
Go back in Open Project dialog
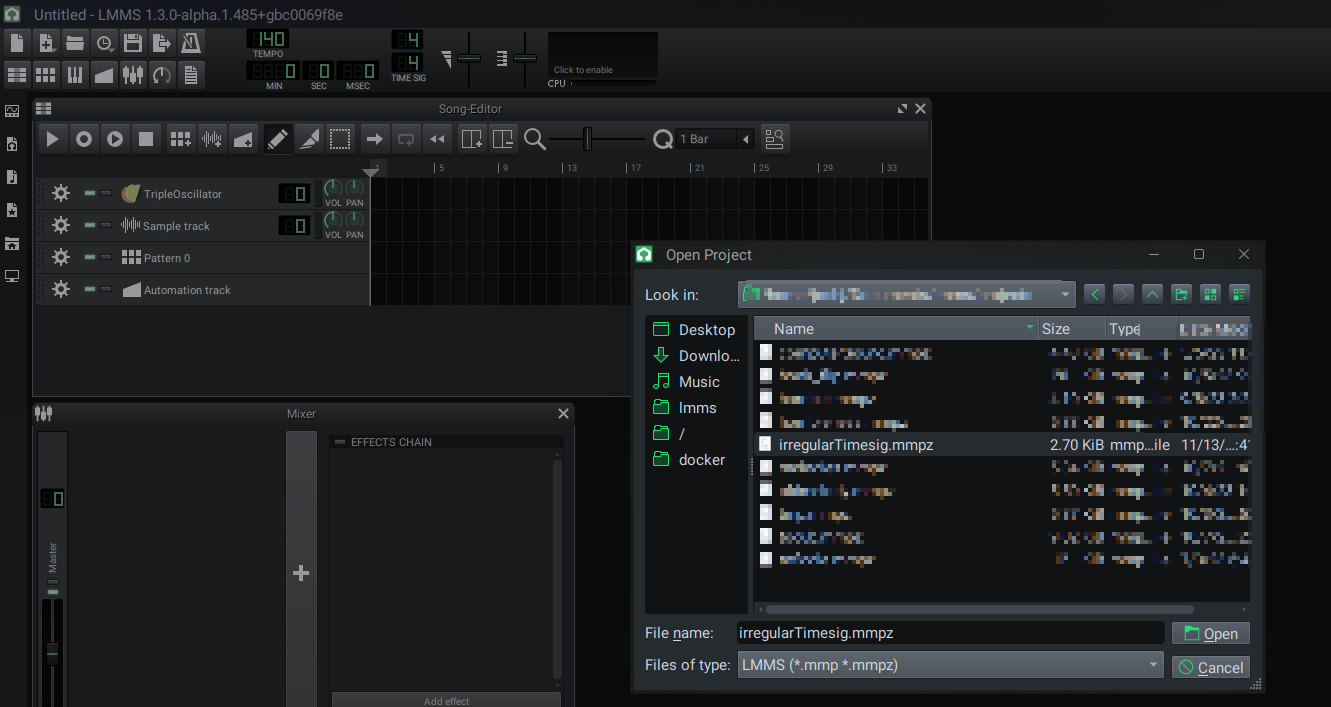(1096, 294)
